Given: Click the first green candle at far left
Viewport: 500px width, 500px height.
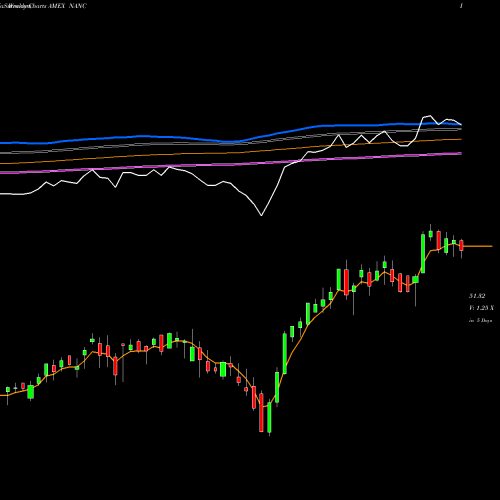Looking at the screenshot, I should pos(8,389).
